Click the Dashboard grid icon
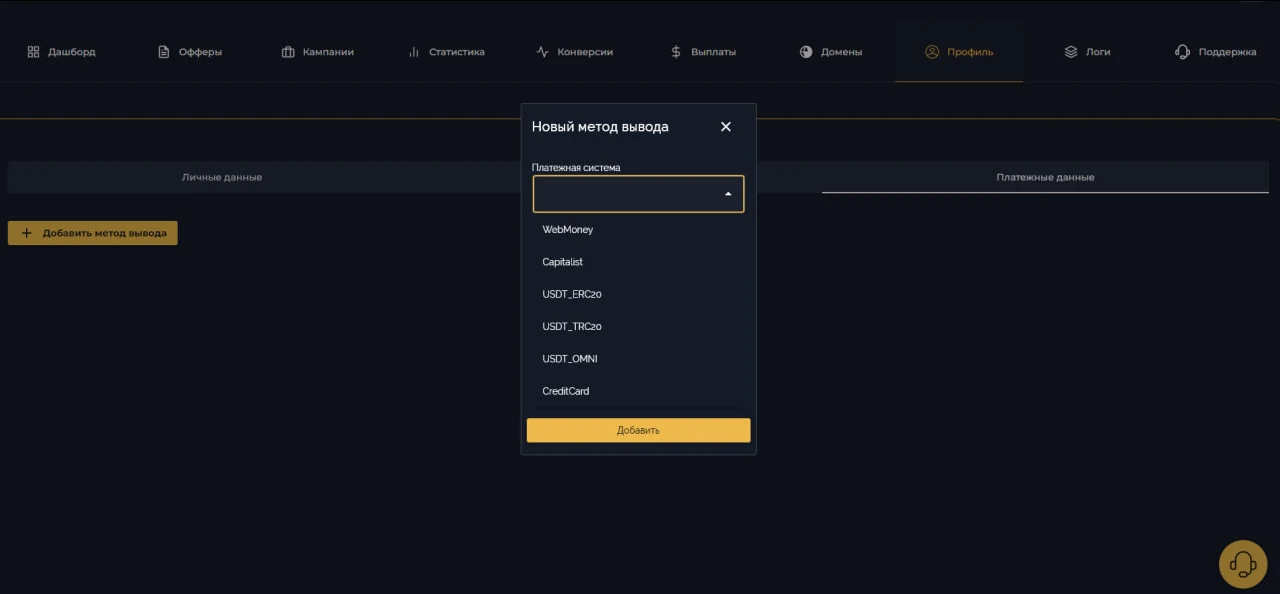This screenshot has height=594, width=1280. [x=33, y=52]
